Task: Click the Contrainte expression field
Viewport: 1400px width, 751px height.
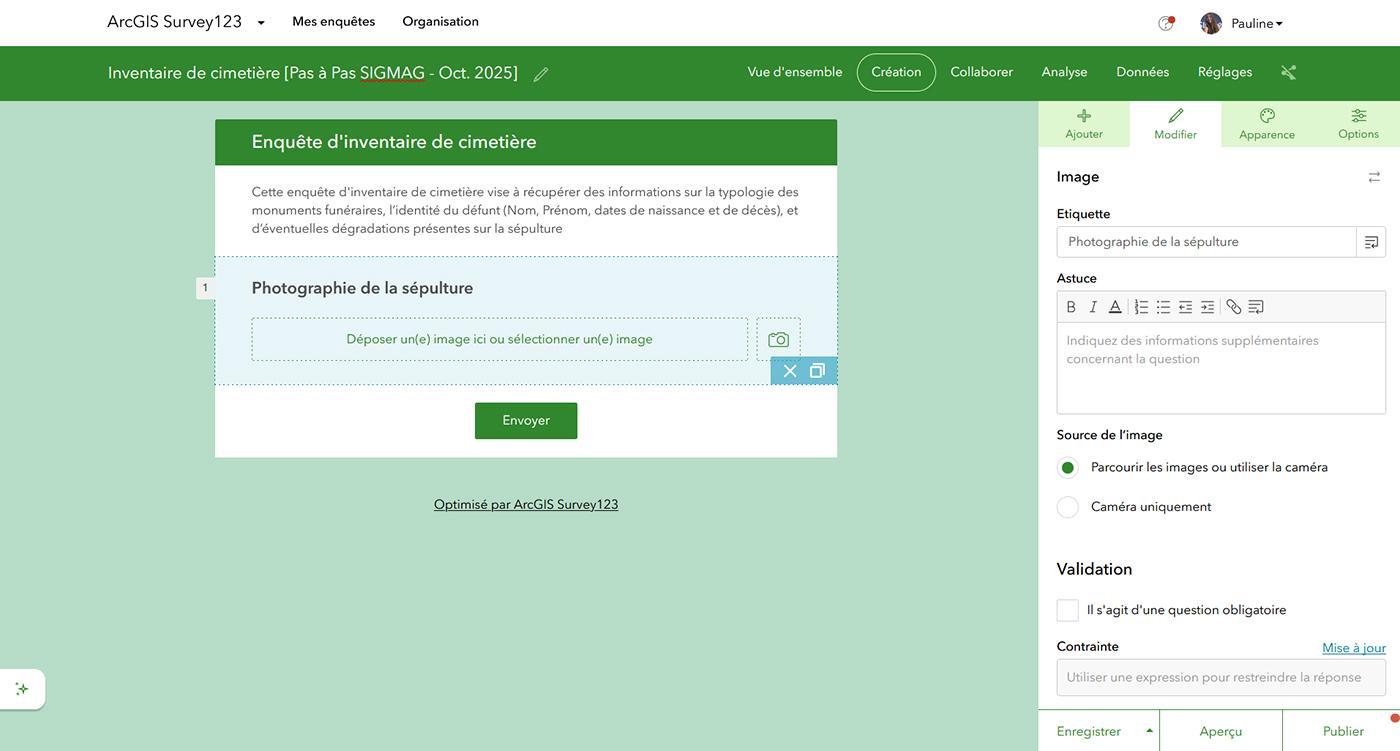Action: tap(1221, 677)
